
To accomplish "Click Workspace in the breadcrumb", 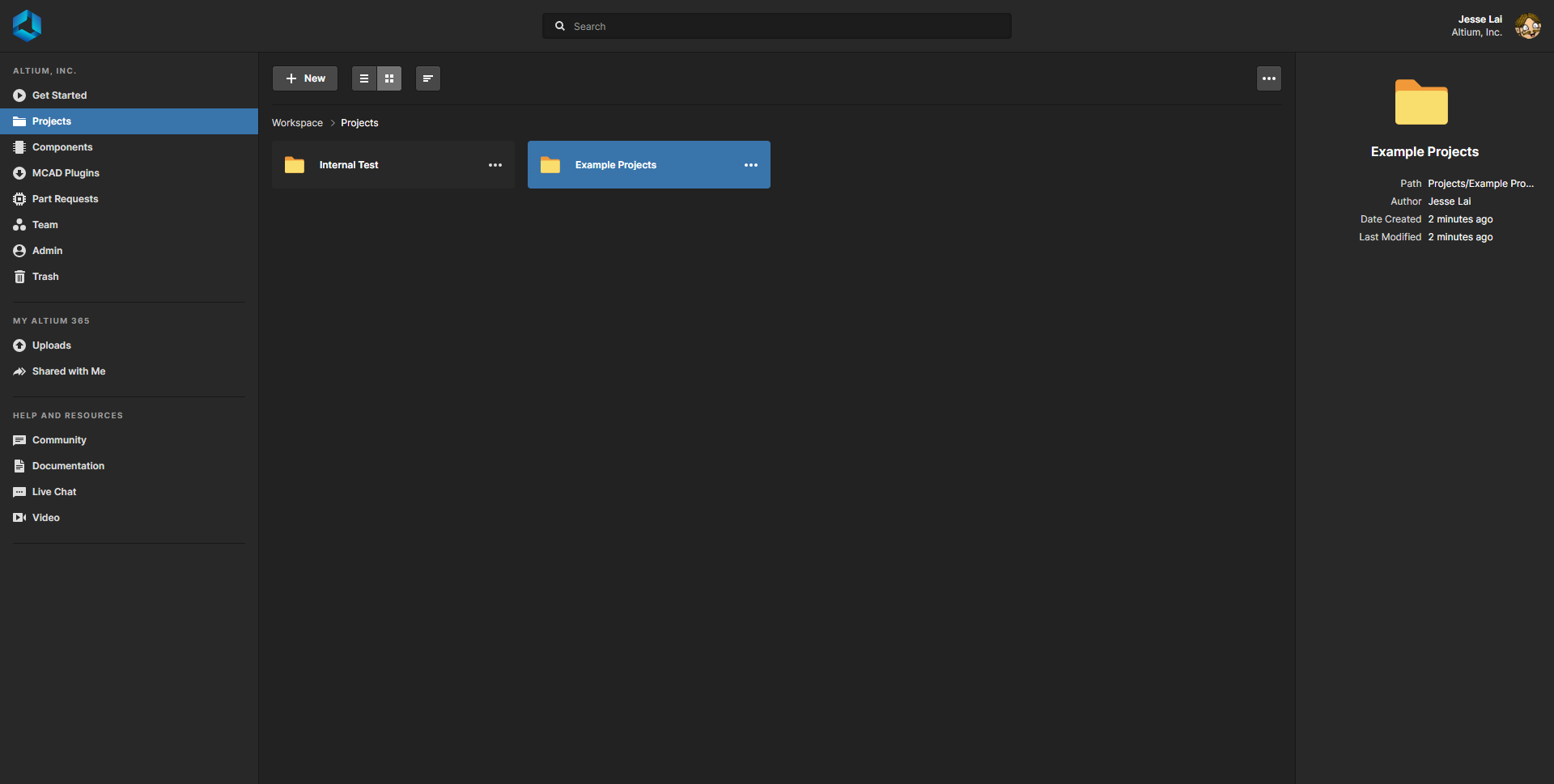I will [x=297, y=123].
